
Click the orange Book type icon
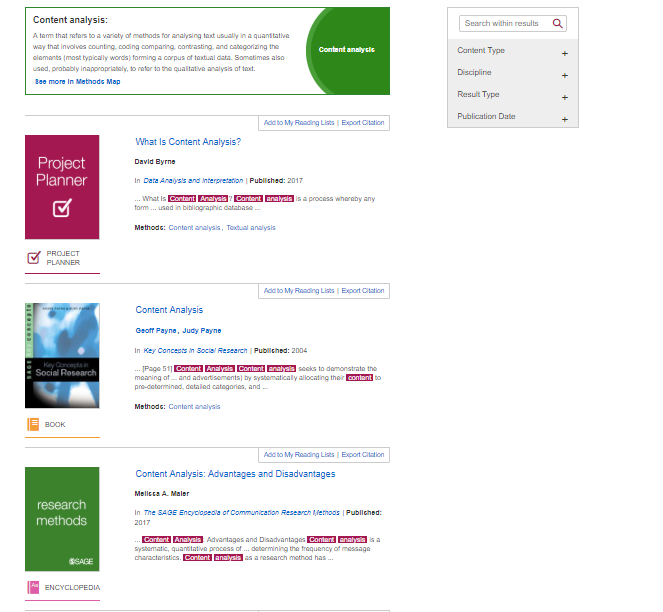[34, 424]
